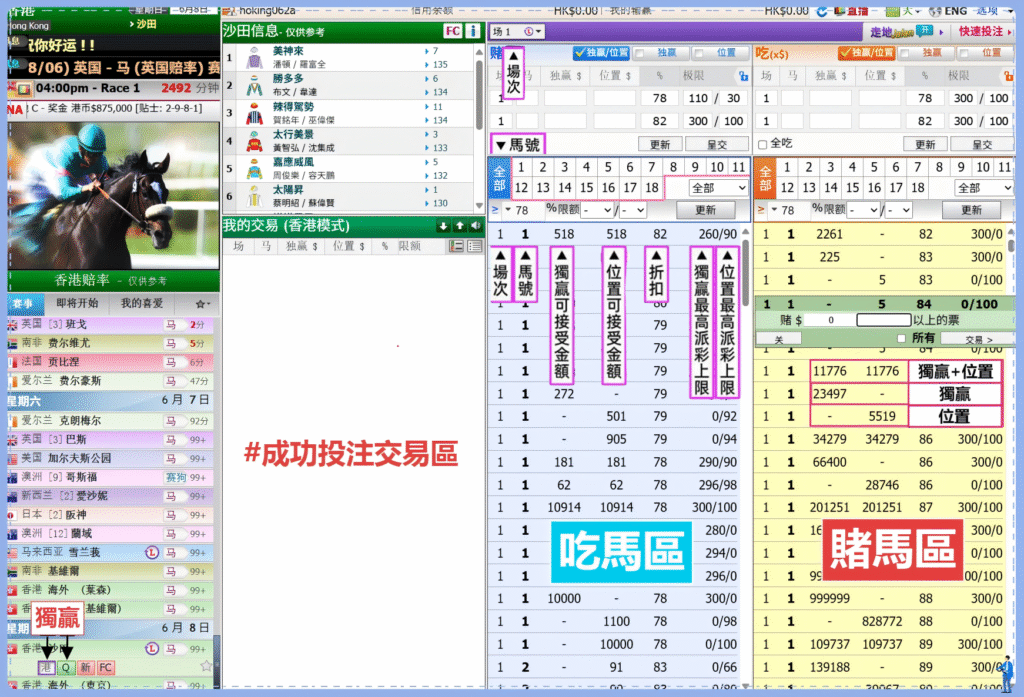Image resolution: width=1024 pixels, height=697 pixels.
Task: Click 更新 button beside the 全吃 checkbox
Action: click(925, 144)
